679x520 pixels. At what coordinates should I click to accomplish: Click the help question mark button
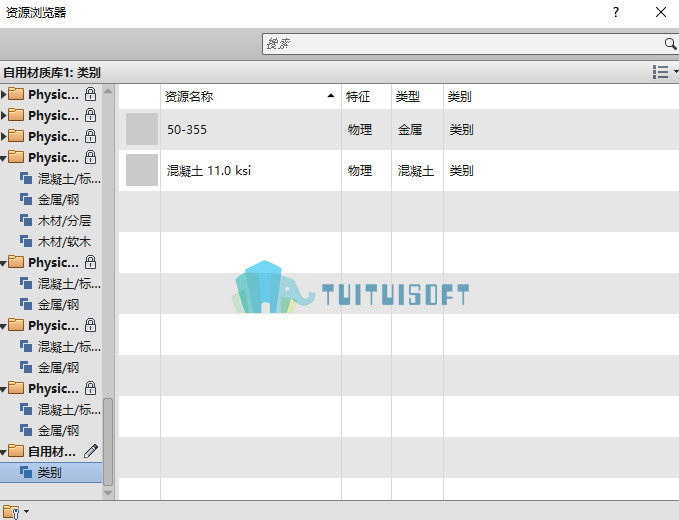(616, 12)
